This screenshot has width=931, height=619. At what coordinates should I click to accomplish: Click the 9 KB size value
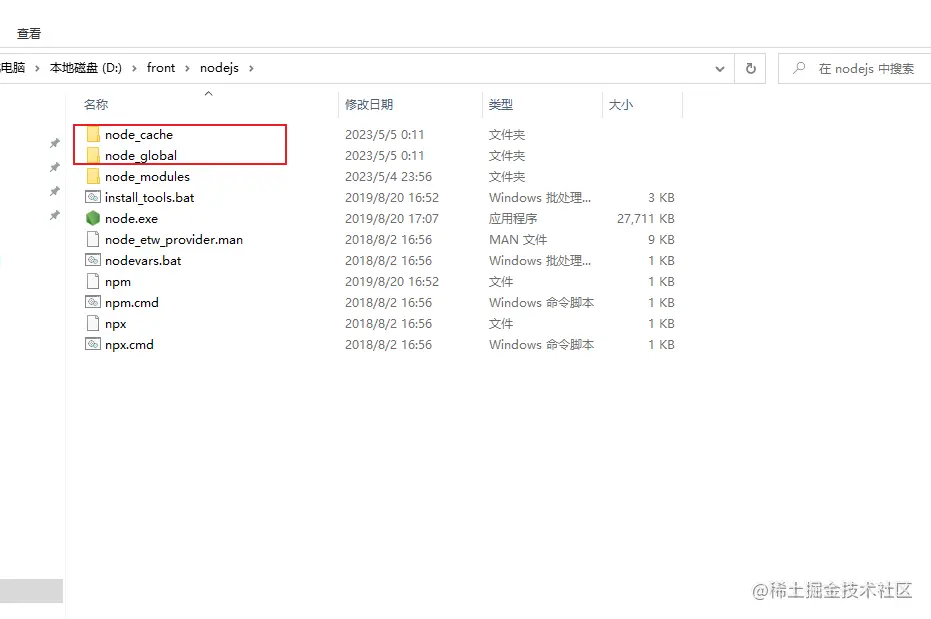661,240
